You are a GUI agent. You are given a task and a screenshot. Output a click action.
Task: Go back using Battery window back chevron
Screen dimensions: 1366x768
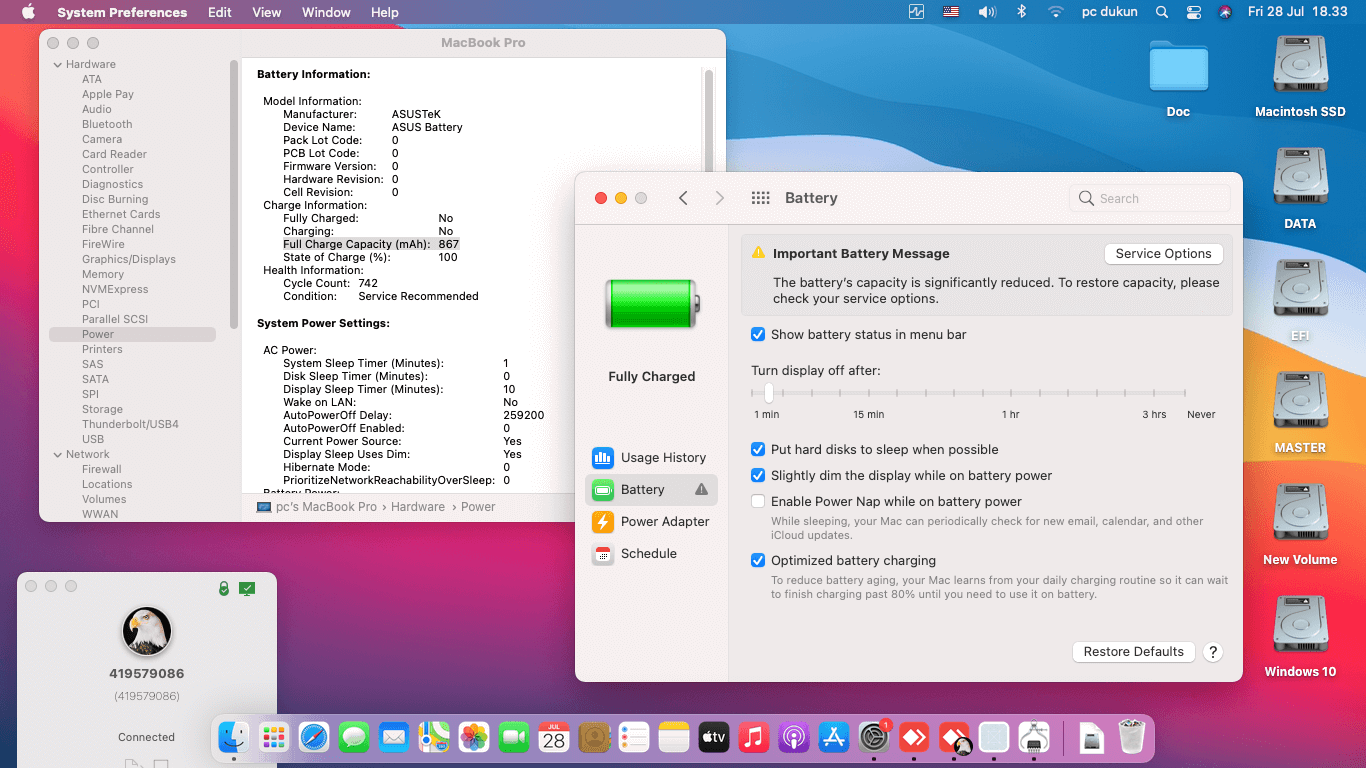tap(683, 198)
